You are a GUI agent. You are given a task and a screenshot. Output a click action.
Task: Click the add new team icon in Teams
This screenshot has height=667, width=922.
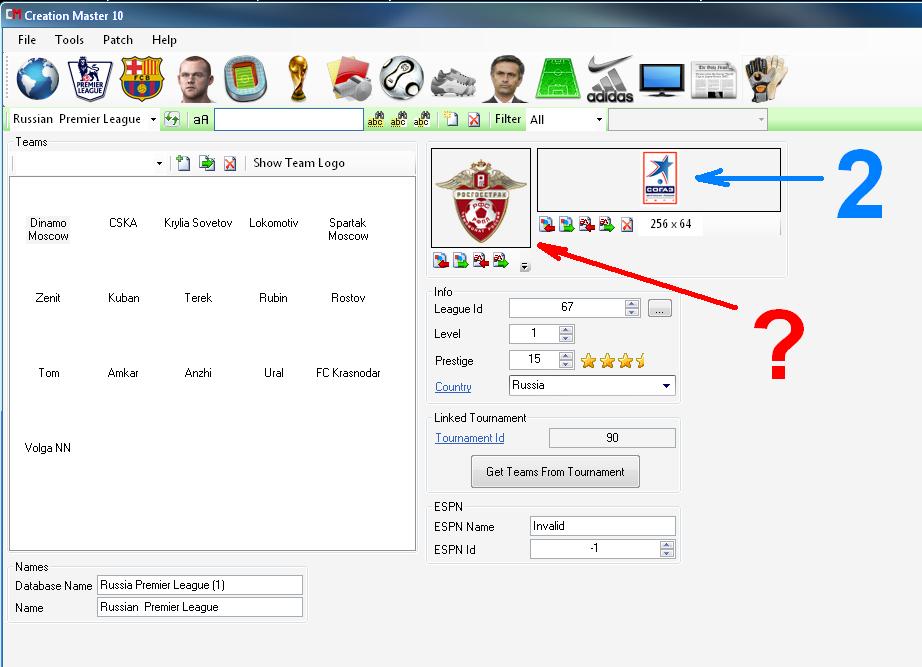(183, 163)
